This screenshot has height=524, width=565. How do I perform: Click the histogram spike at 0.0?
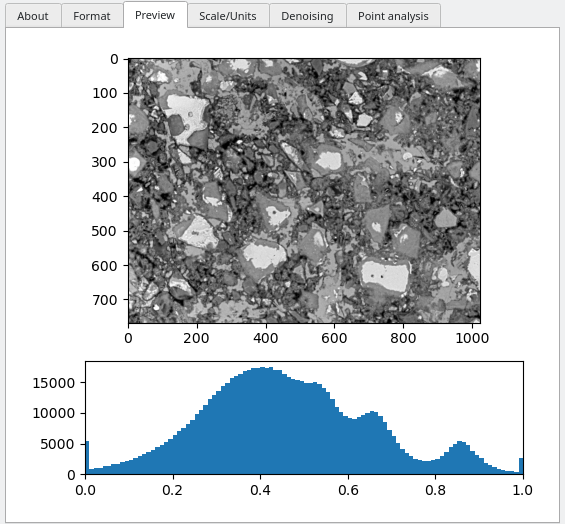pos(87,458)
